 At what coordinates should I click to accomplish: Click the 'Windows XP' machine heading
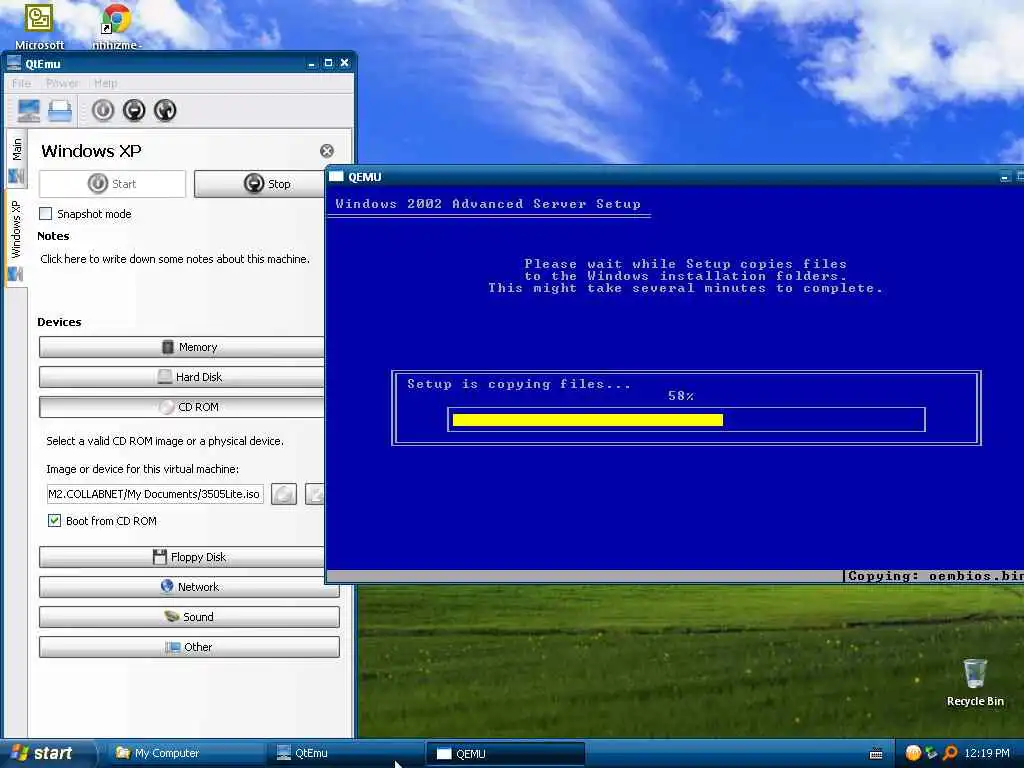[x=91, y=151]
